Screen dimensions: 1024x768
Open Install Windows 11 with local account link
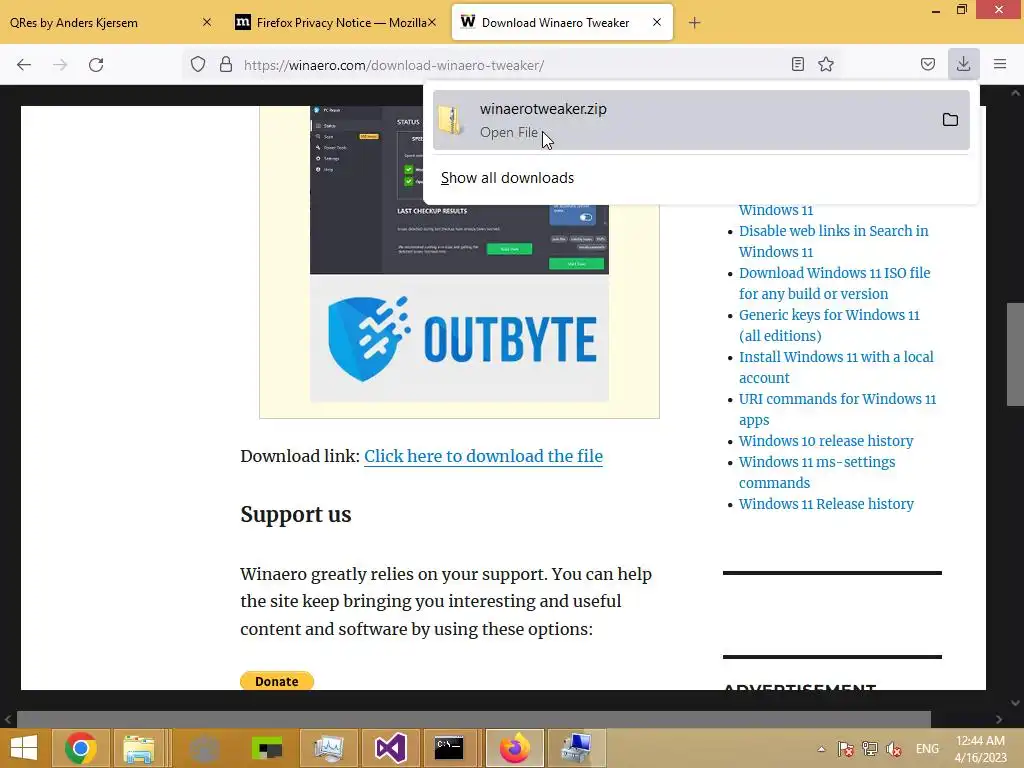coord(836,367)
